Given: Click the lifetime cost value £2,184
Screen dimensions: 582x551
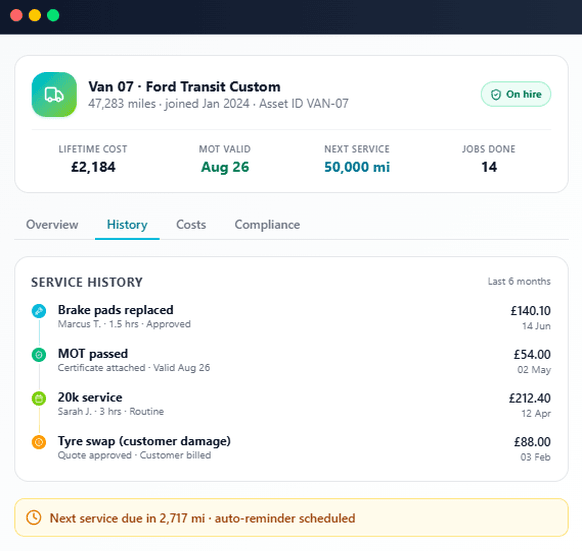Looking at the screenshot, I should [x=93, y=167].
